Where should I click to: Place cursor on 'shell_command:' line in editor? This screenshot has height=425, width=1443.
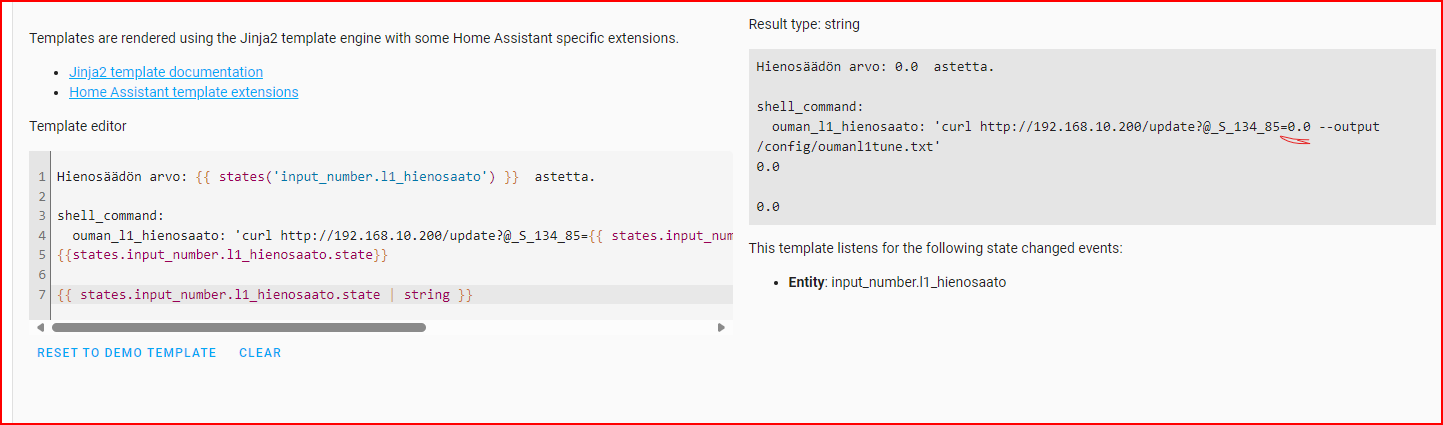coord(110,216)
